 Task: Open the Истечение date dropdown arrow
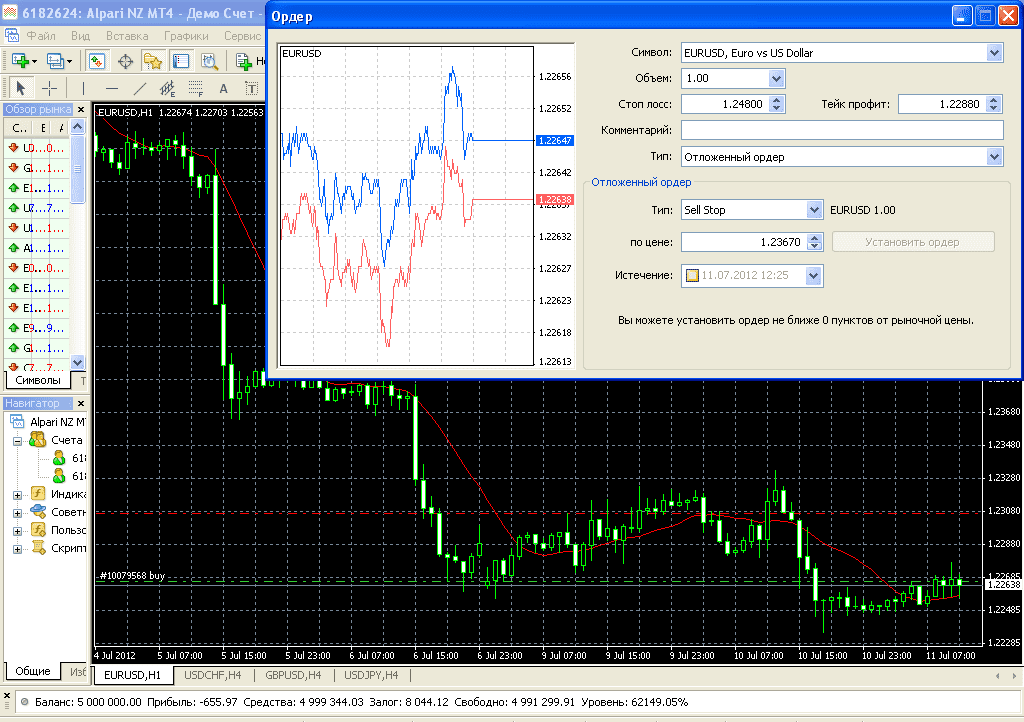(814, 275)
